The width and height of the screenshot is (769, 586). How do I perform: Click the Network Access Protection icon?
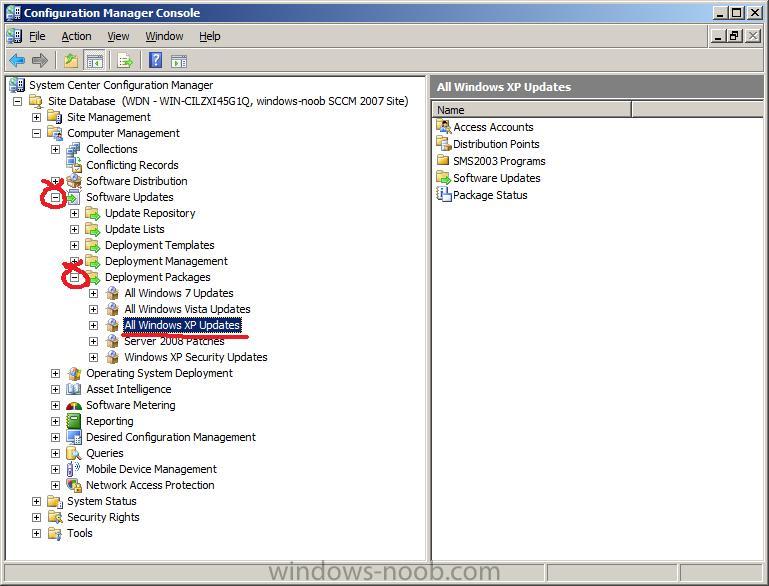[x=74, y=485]
